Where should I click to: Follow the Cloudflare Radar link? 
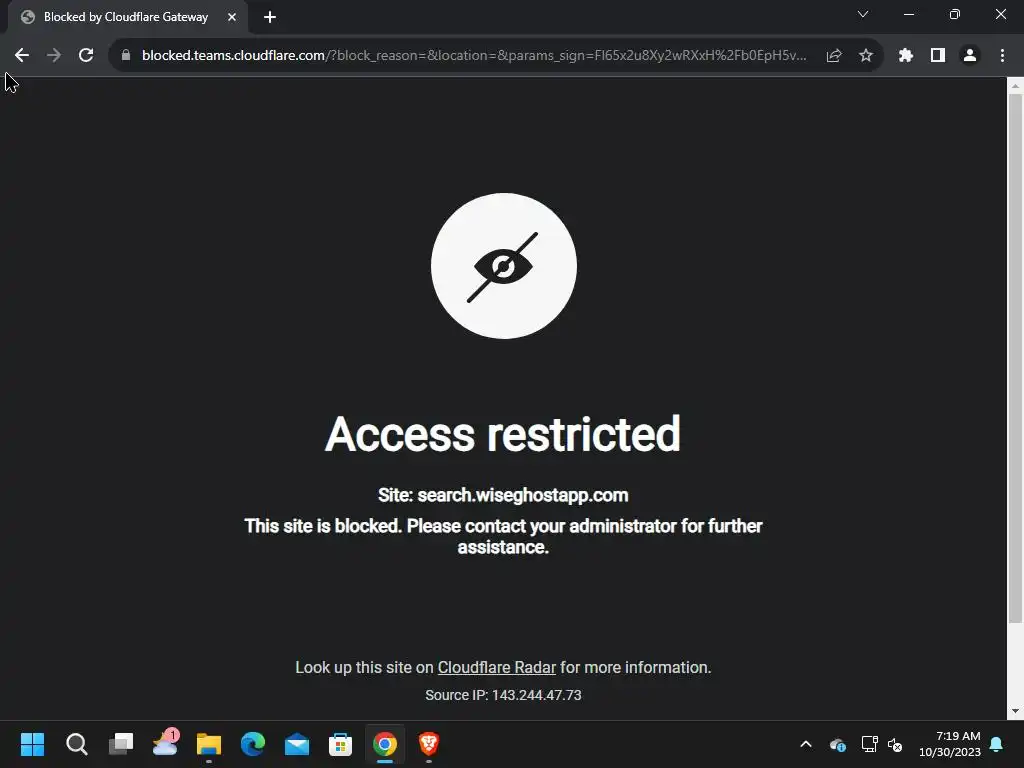coord(496,667)
